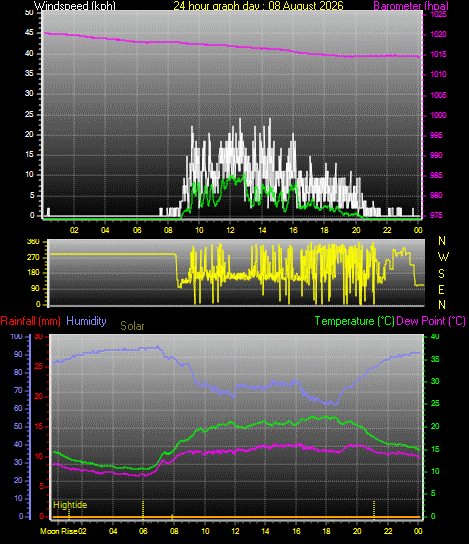The height and width of the screenshot is (544, 469).
Task: Select the "Temperature (°C)" legend label
Action: click(355, 321)
